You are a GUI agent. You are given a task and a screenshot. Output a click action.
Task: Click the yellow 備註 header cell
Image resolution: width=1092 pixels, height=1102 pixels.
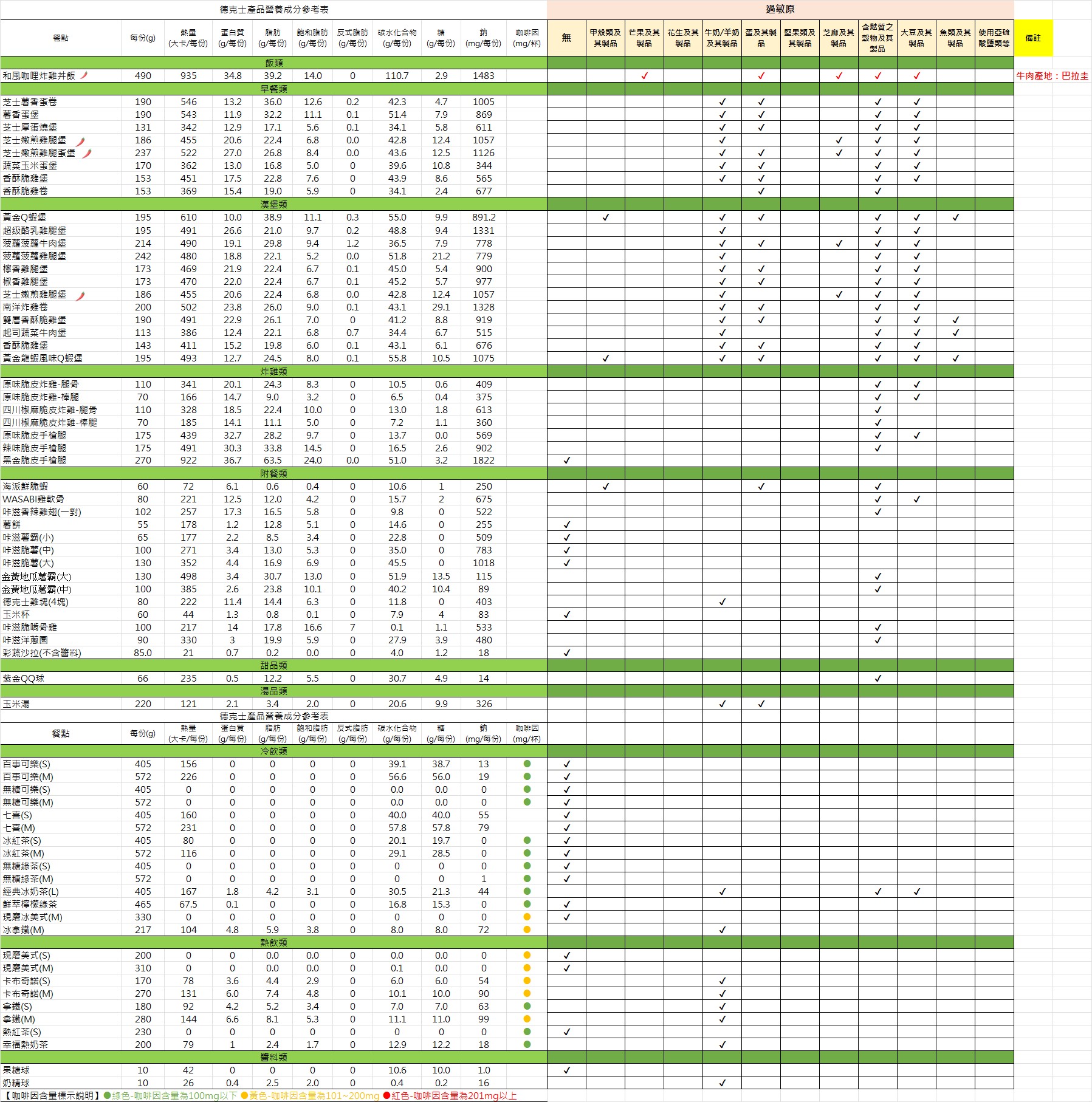[1032, 38]
